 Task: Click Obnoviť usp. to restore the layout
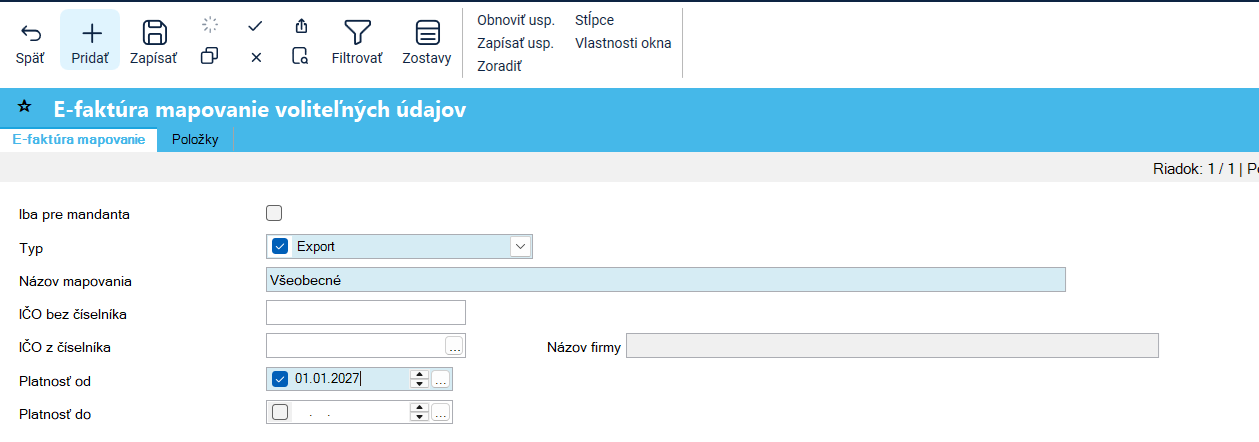click(x=515, y=20)
